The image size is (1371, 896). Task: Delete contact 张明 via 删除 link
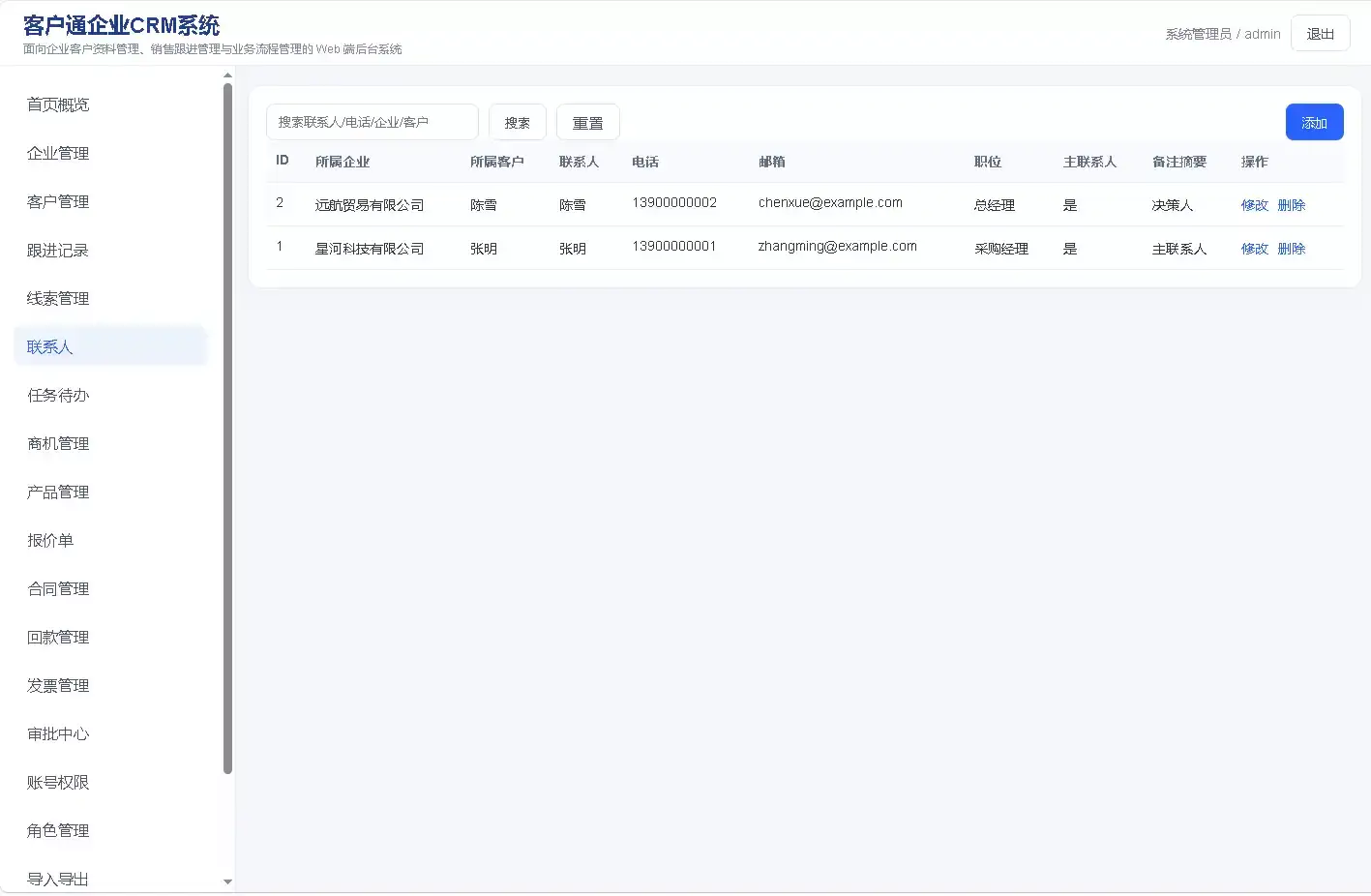click(1292, 248)
